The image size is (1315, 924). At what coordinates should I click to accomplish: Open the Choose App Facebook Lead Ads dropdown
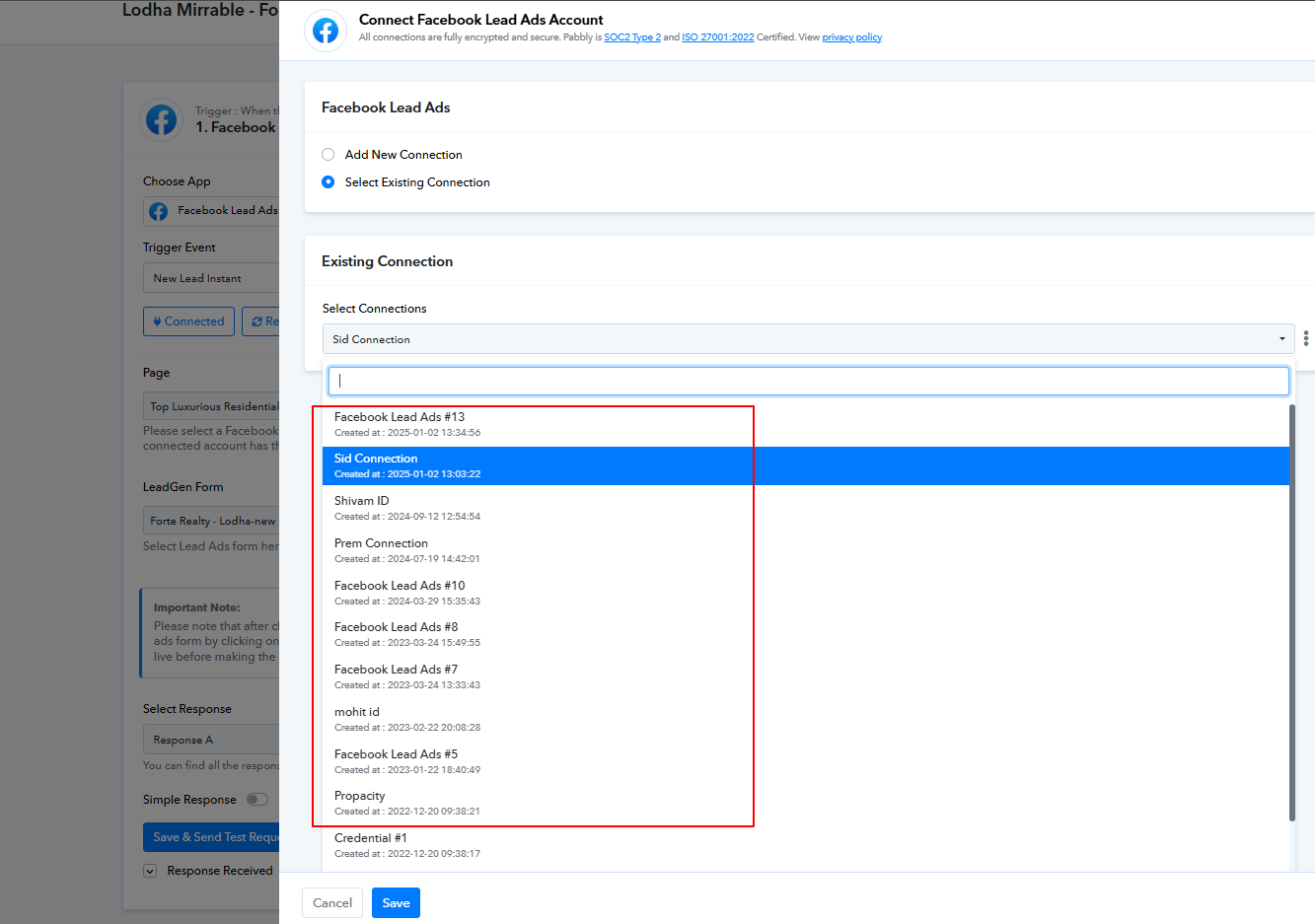(x=211, y=211)
